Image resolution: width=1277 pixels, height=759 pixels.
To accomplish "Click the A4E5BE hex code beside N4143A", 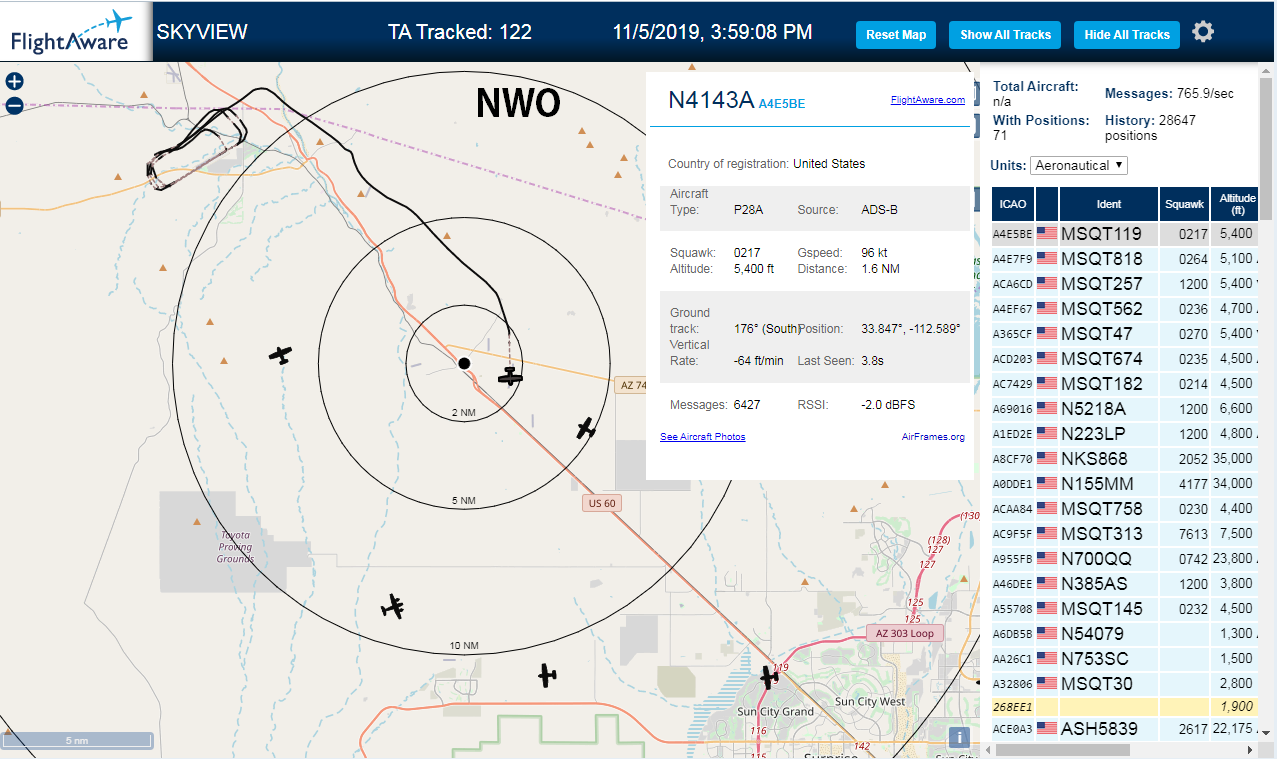I will [x=782, y=103].
